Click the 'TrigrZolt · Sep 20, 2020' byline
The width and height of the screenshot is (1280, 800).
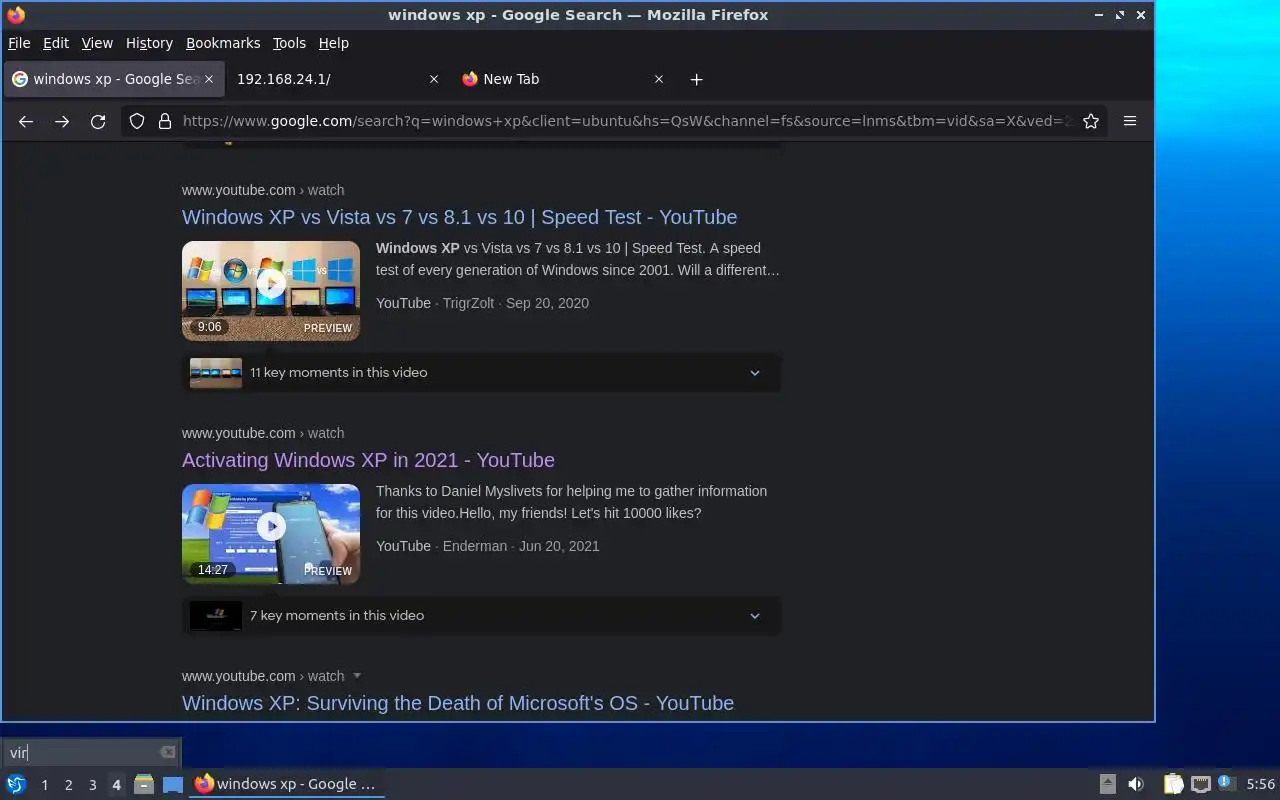pyautogui.click(x=516, y=303)
